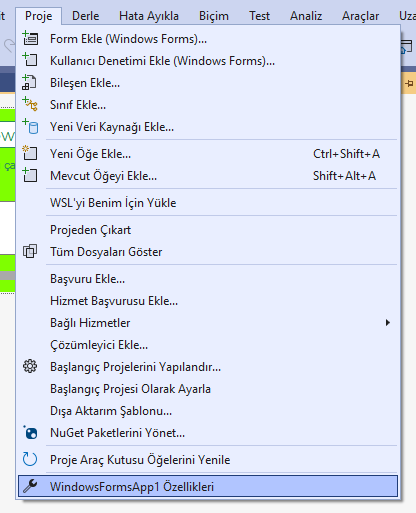Click the Shift+Alt+A shortcut text
The width and height of the screenshot is (416, 513).
344,176
